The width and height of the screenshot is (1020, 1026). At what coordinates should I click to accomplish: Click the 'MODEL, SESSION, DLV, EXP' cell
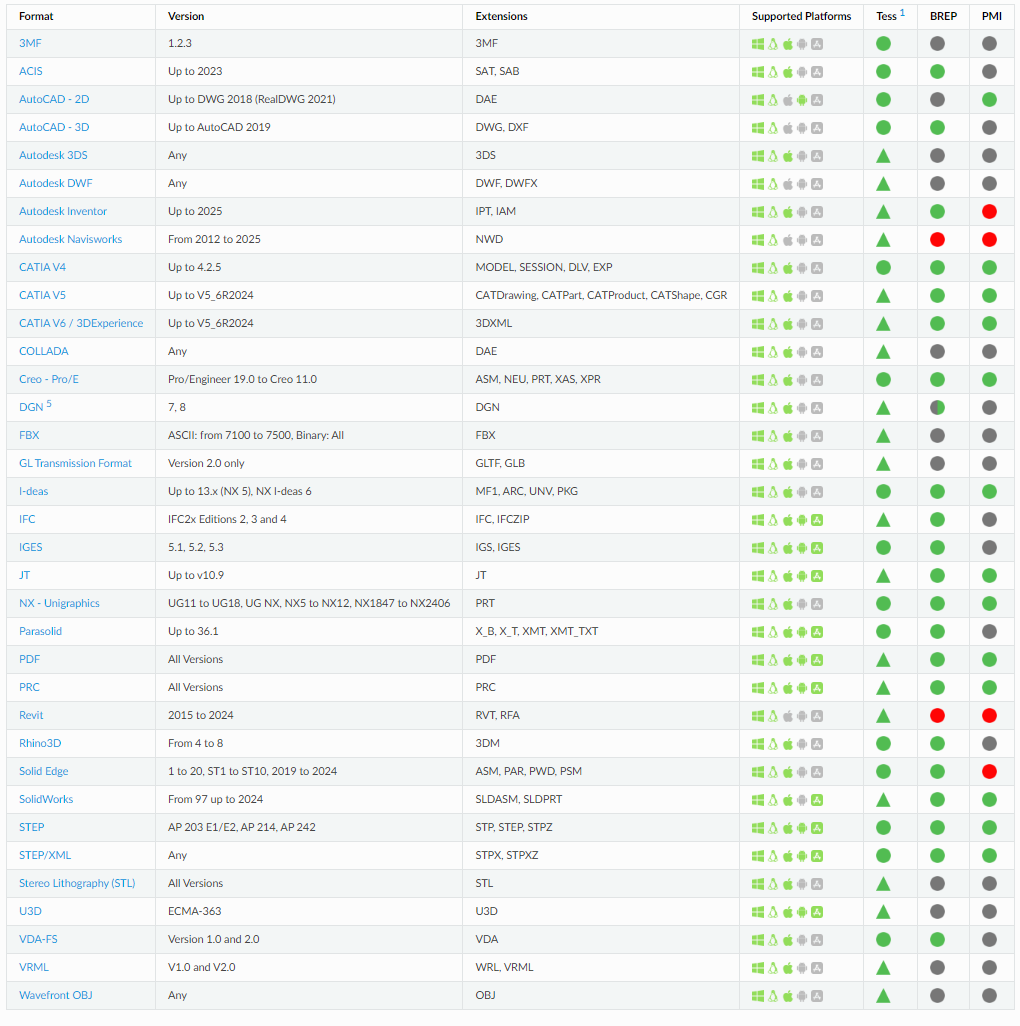click(544, 268)
